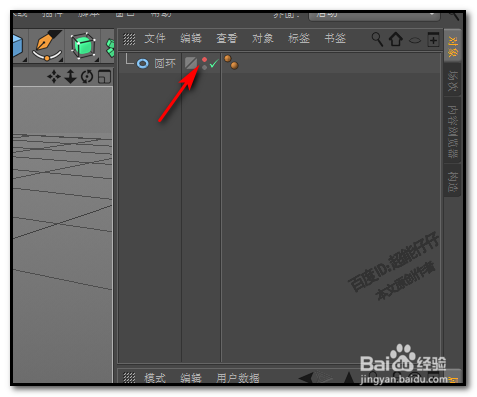This screenshot has height=397, width=477.
Task: Open the Object Manager 编辑 menu
Action: click(x=191, y=38)
